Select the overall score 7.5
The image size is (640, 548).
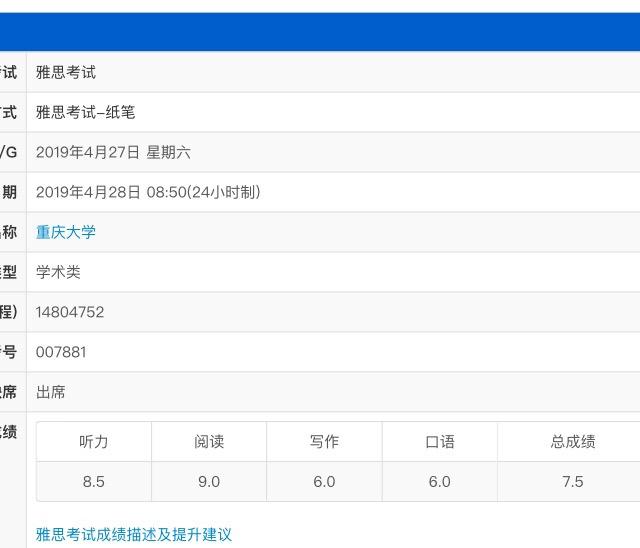pos(573,481)
